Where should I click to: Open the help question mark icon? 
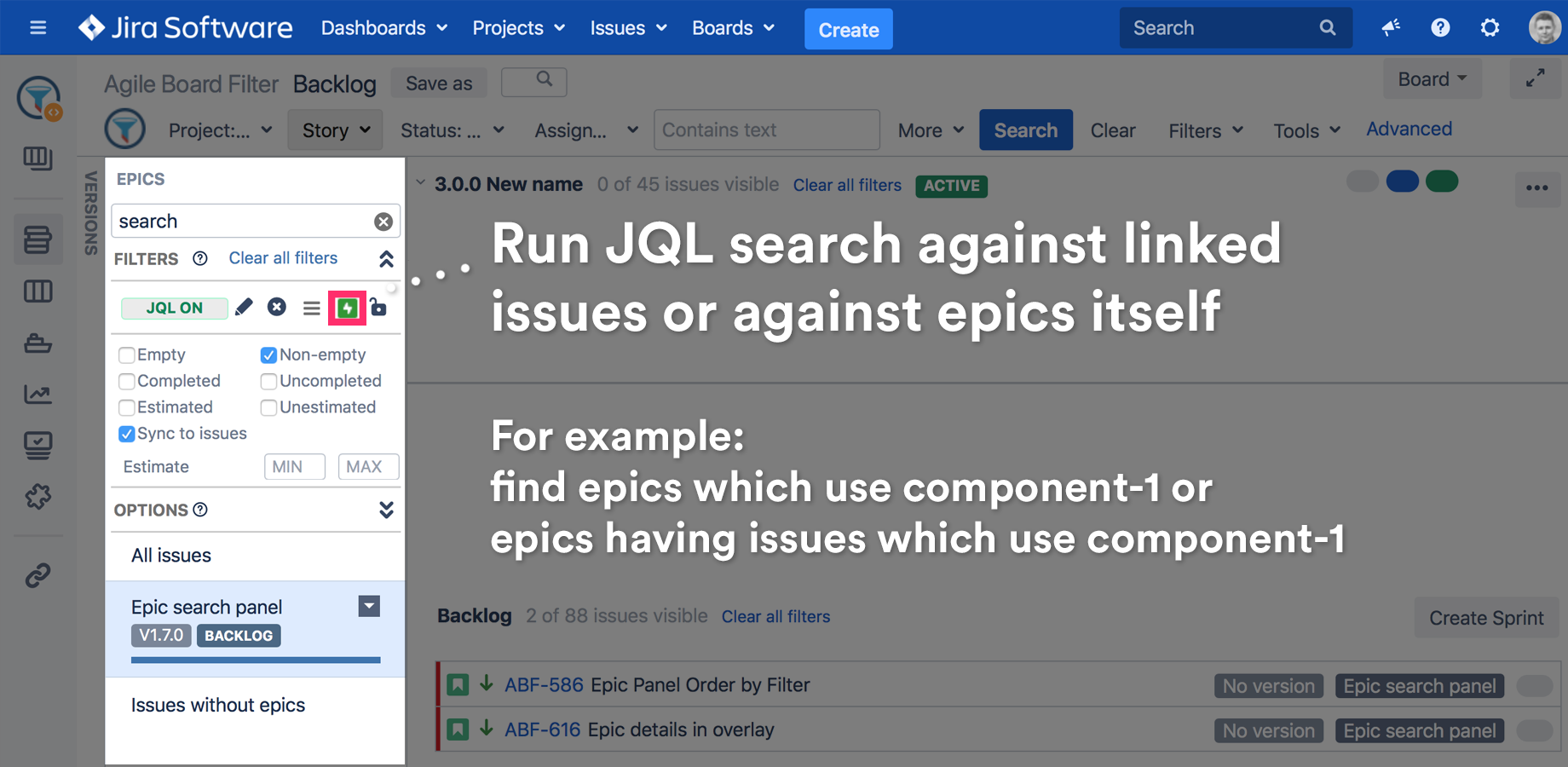click(1440, 28)
